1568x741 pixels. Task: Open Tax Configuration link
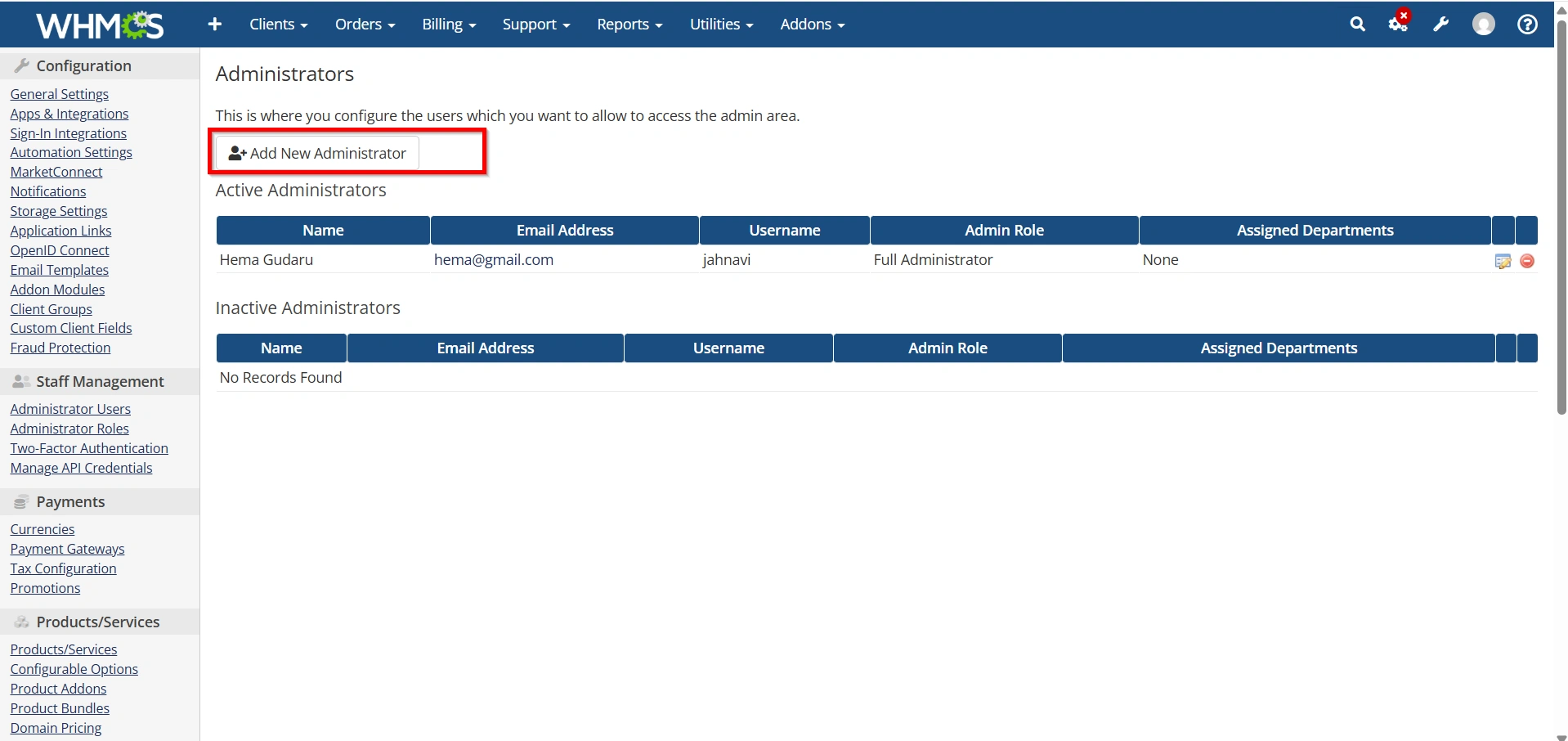click(x=63, y=568)
